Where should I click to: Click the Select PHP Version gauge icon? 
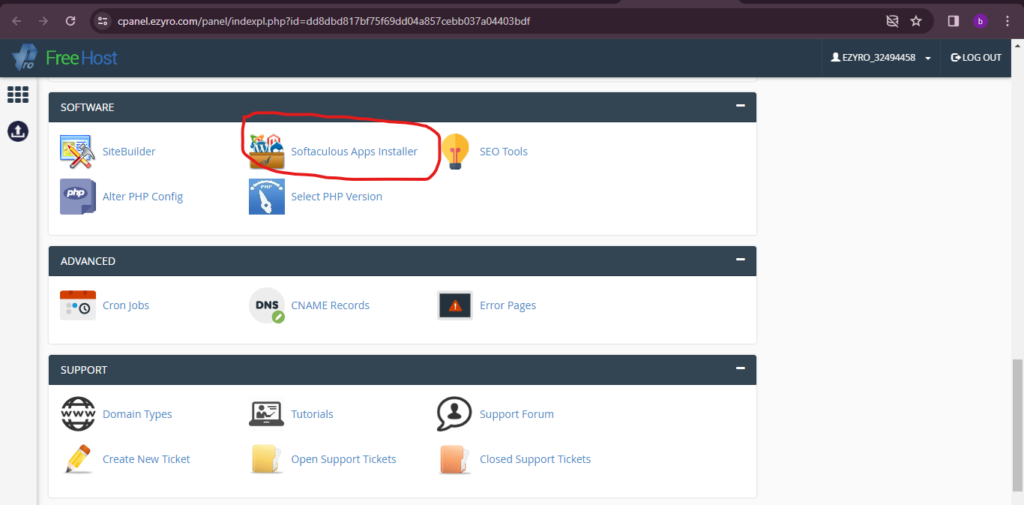(x=267, y=197)
